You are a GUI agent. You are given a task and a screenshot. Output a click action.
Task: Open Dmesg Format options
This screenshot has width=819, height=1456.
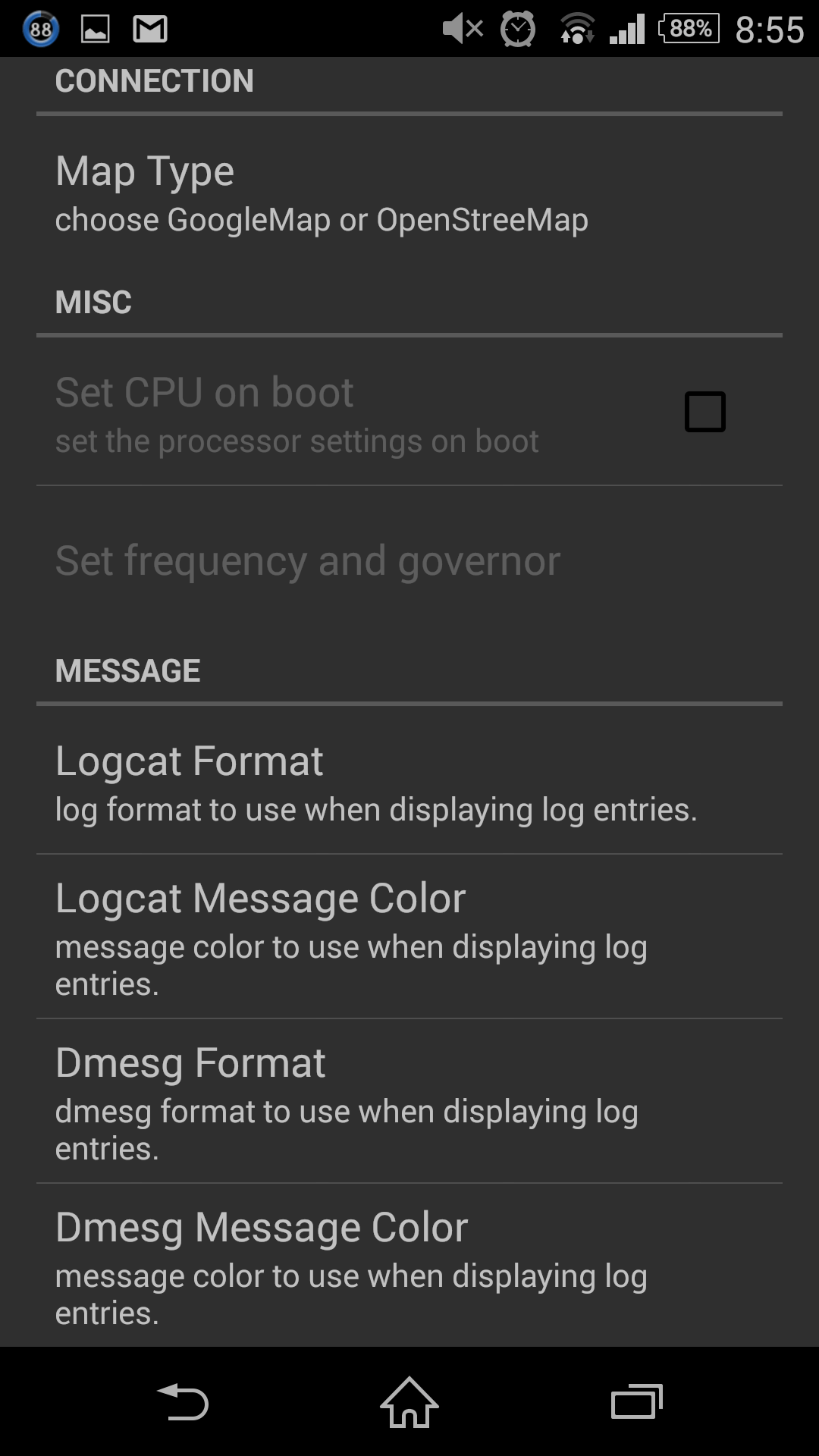pyautogui.click(x=409, y=1101)
